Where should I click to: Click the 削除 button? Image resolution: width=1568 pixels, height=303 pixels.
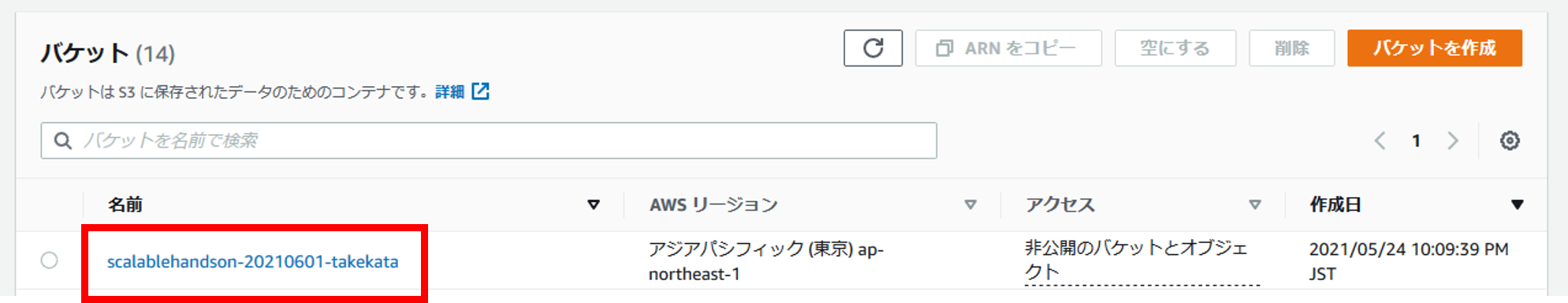pos(1291,48)
